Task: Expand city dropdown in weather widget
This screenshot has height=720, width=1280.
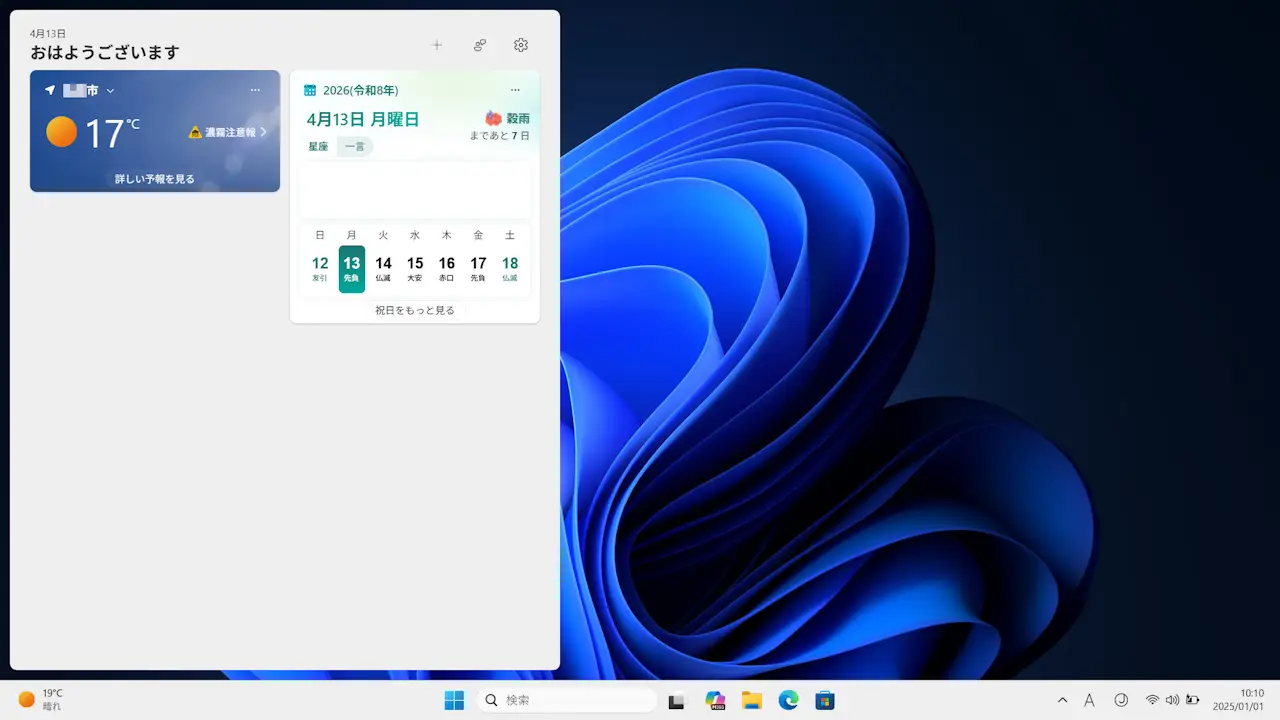Action: 110,91
